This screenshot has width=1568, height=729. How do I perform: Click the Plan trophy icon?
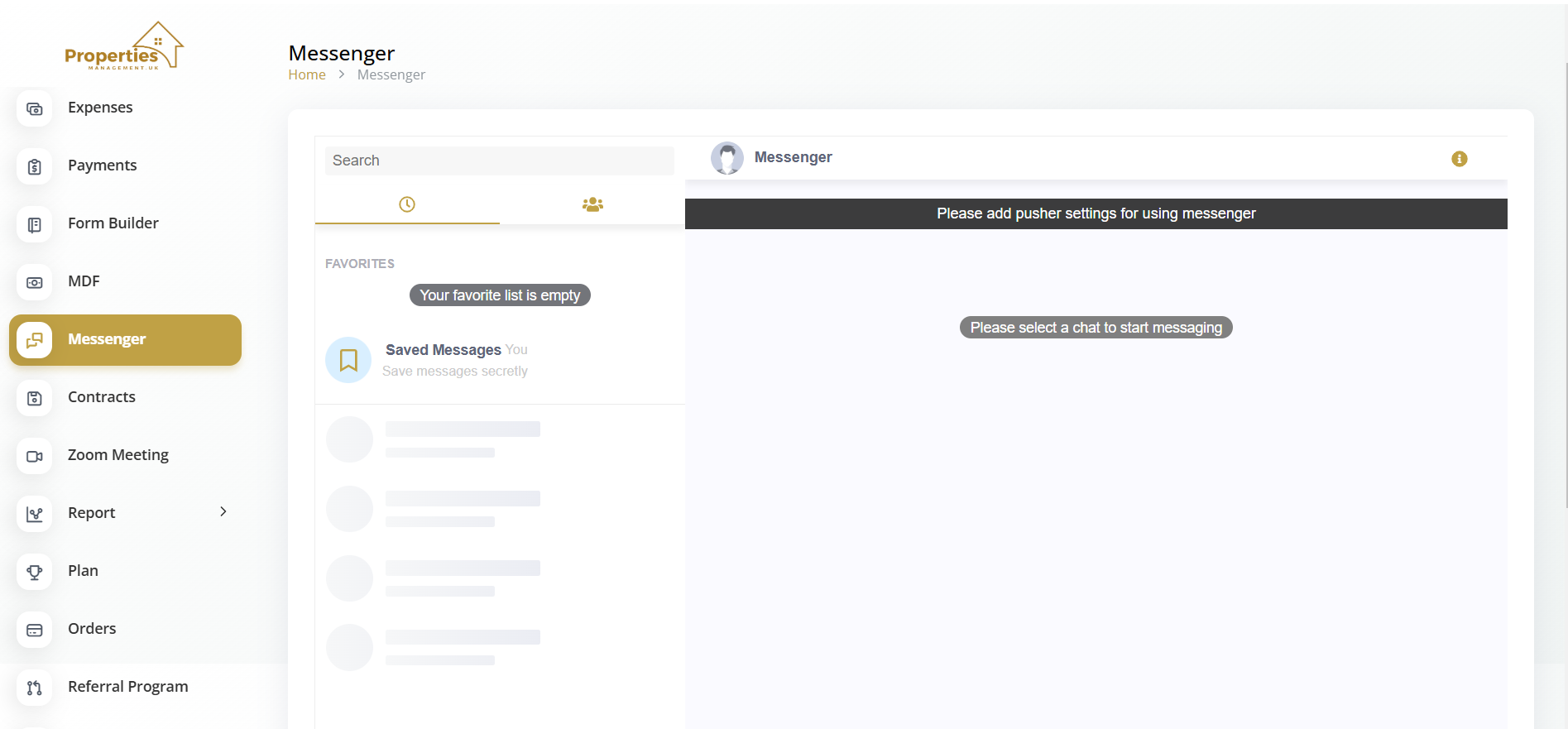point(34,572)
